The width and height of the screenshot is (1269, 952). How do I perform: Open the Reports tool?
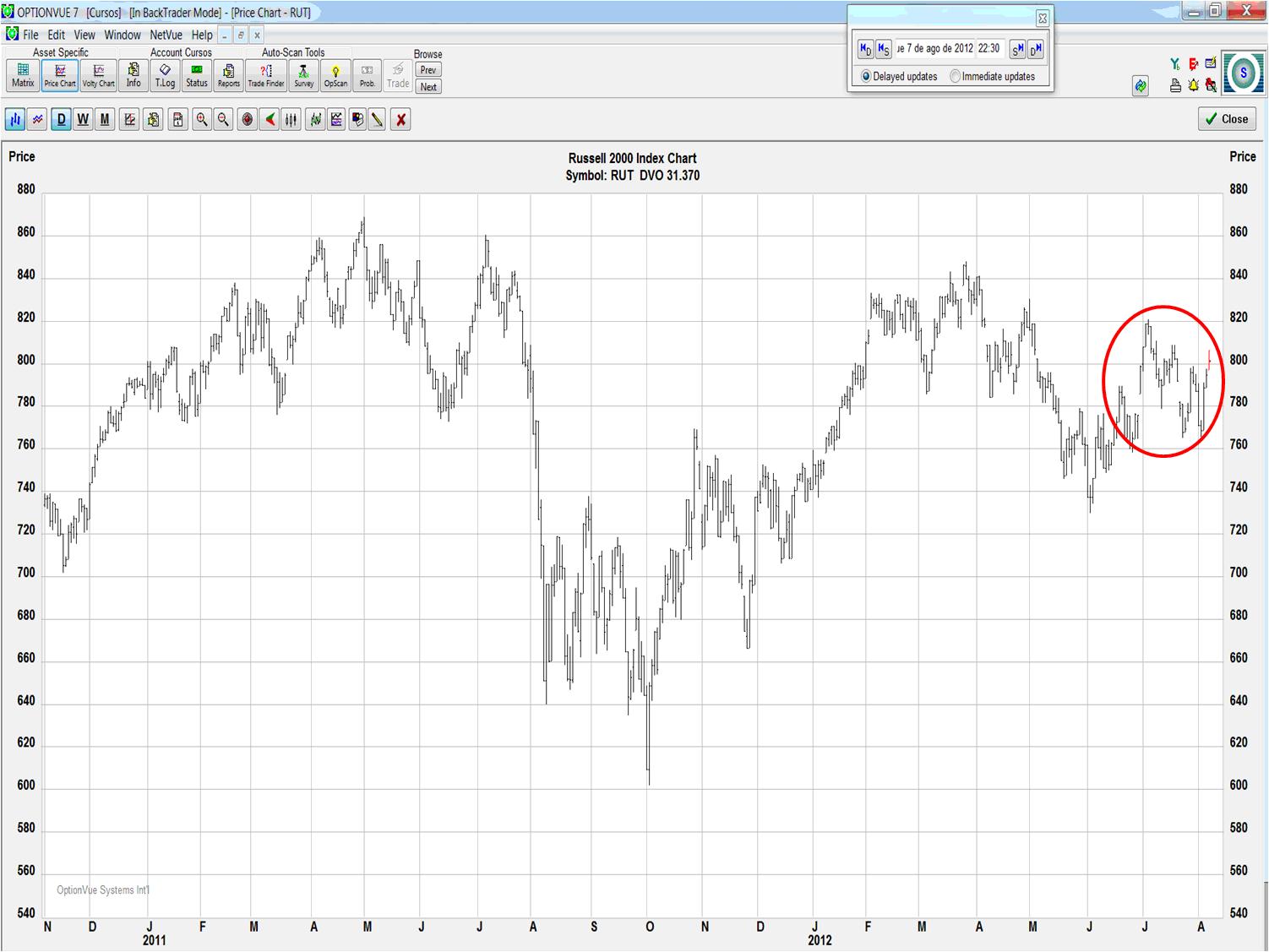[x=228, y=75]
